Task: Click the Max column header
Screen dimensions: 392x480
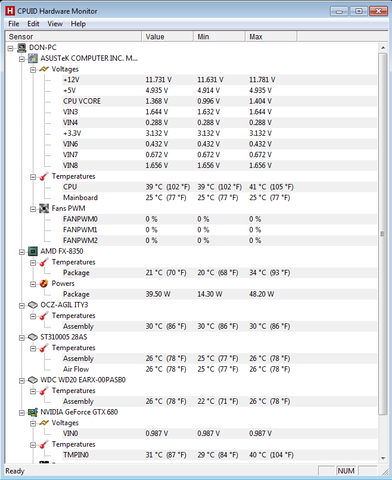Action: tap(271, 37)
